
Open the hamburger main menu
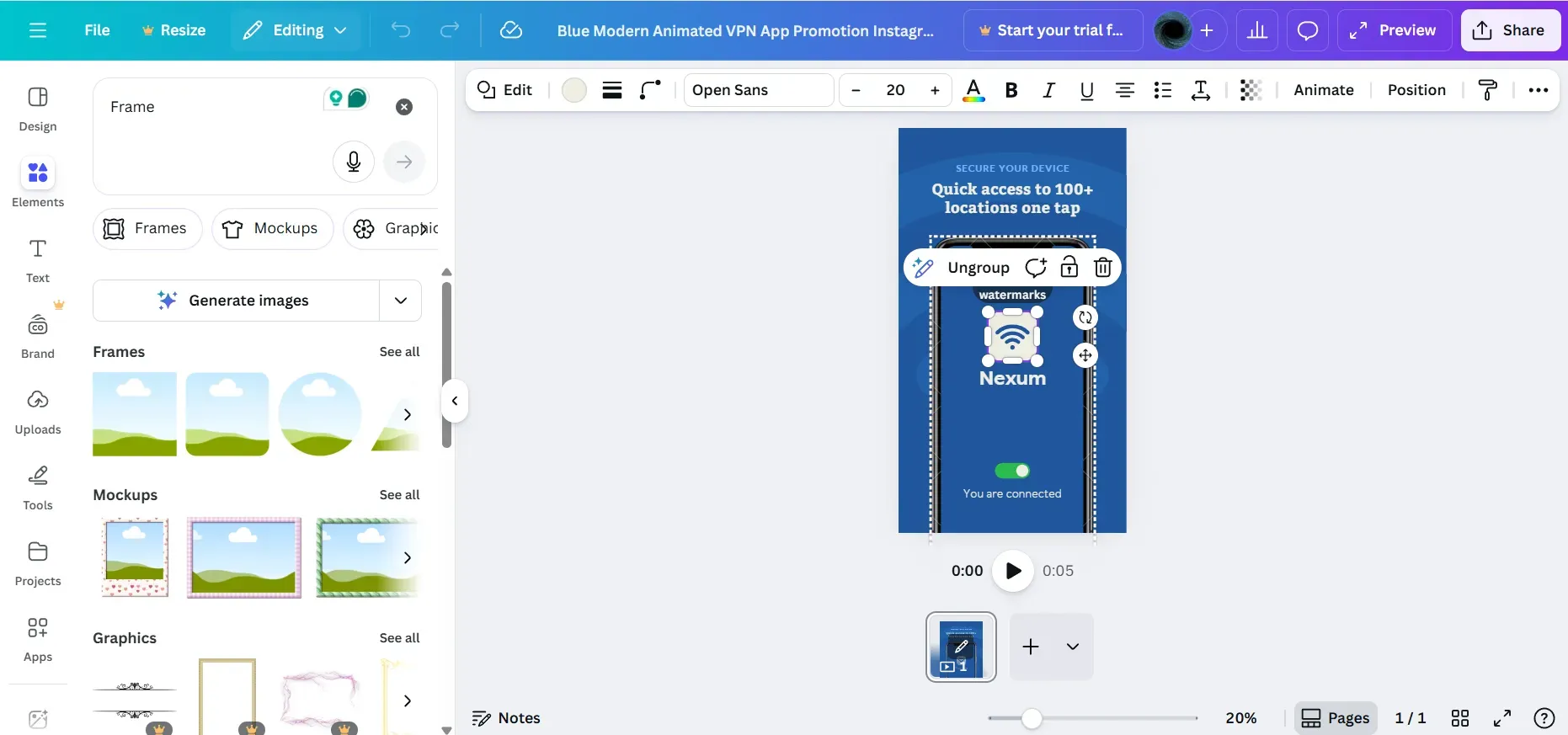(38, 30)
